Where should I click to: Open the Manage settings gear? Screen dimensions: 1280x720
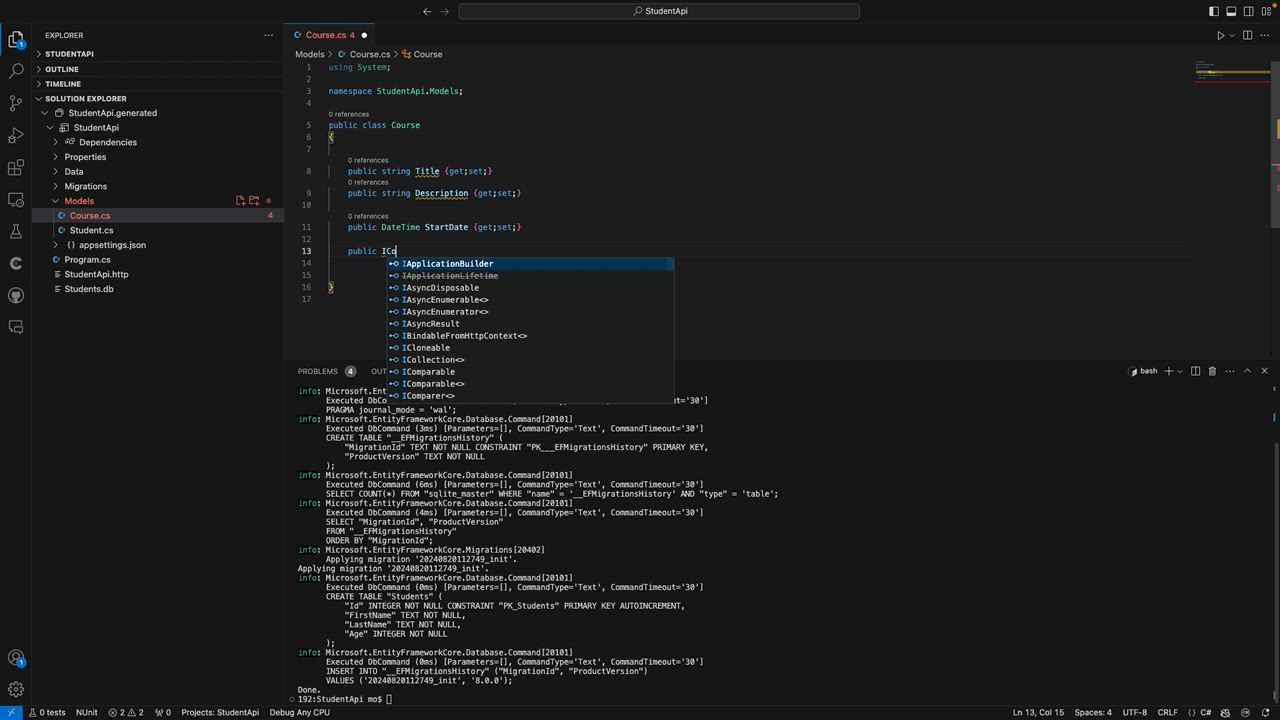tap(16, 689)
